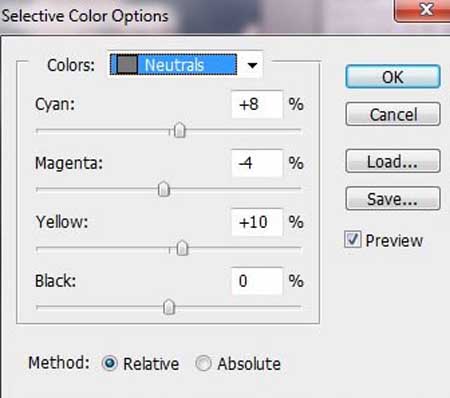This screenshot has width=450, height=398.
Task: Click the Magenta slider handle
Action: 164,189
